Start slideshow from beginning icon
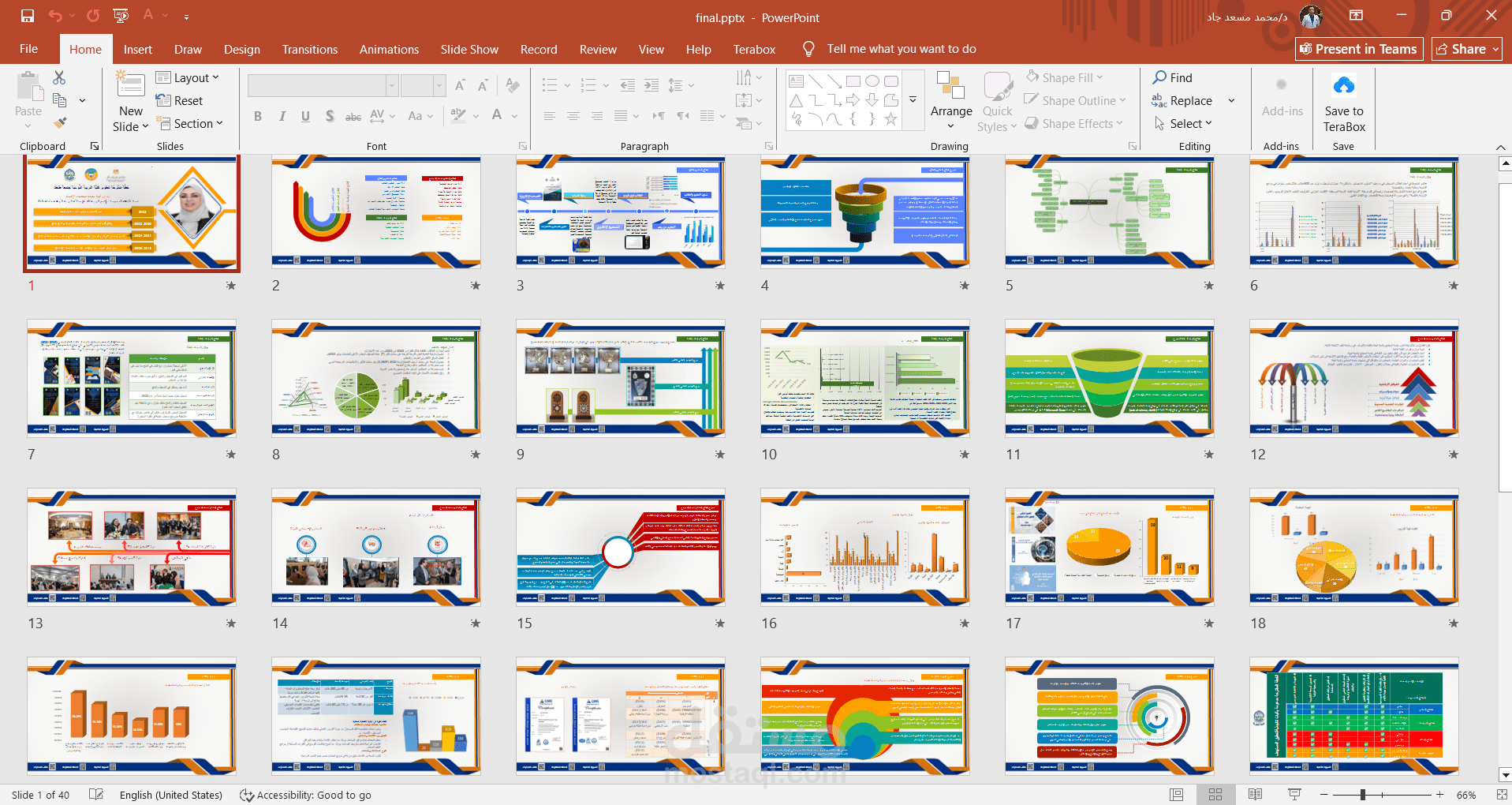This screenshot has width=1512, height=805. point(121,16)
